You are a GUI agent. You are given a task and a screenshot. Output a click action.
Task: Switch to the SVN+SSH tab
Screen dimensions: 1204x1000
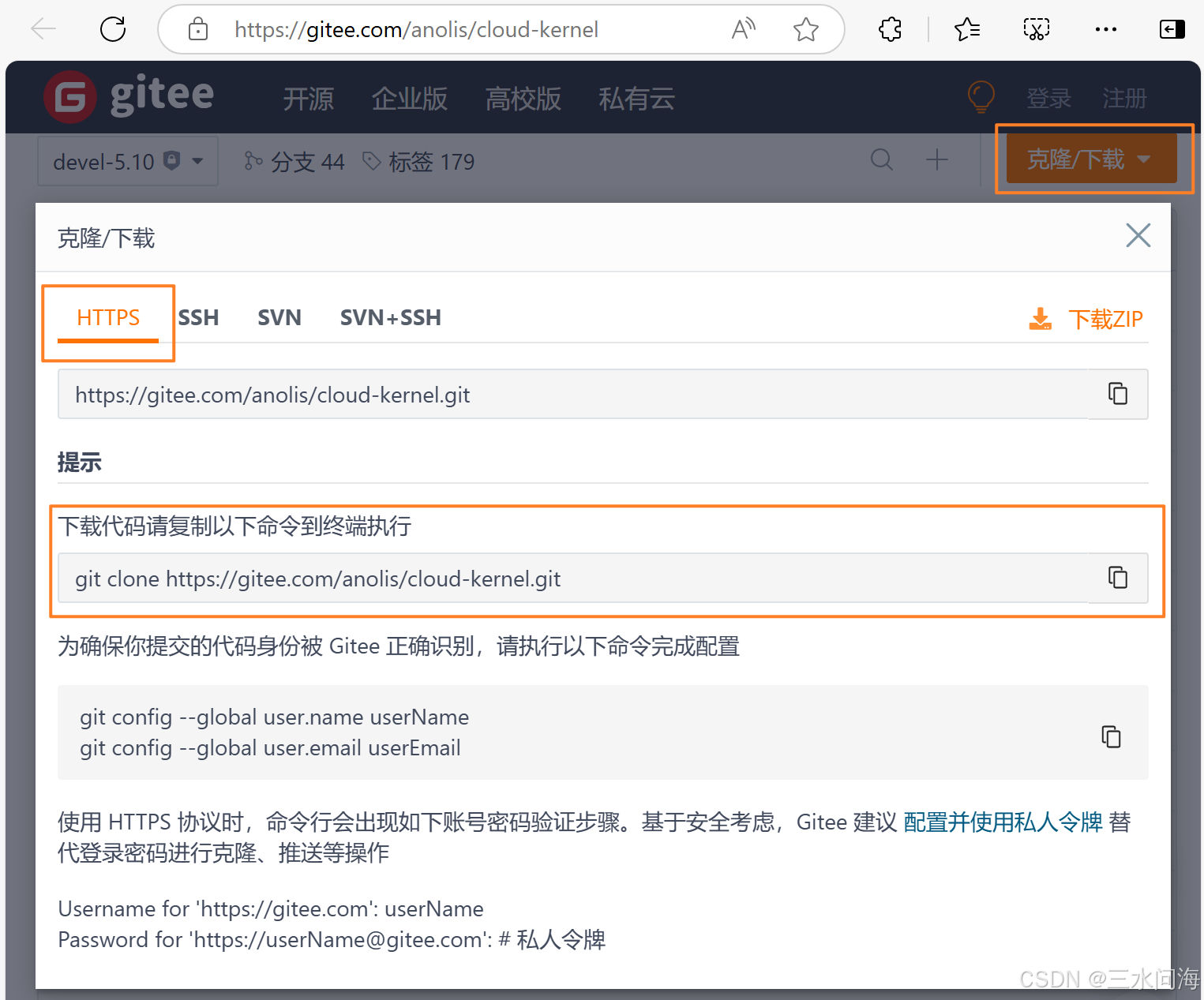(391, 318)
